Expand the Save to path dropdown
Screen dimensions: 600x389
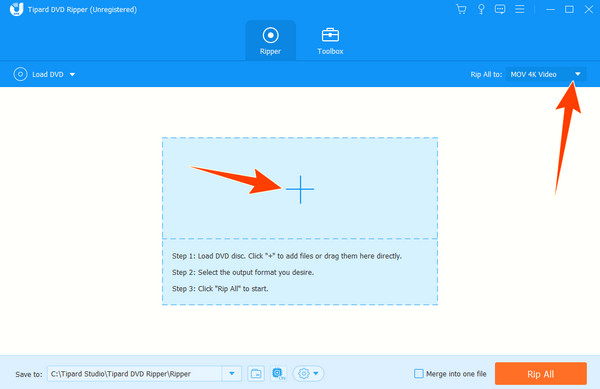(x=232, y=374)
